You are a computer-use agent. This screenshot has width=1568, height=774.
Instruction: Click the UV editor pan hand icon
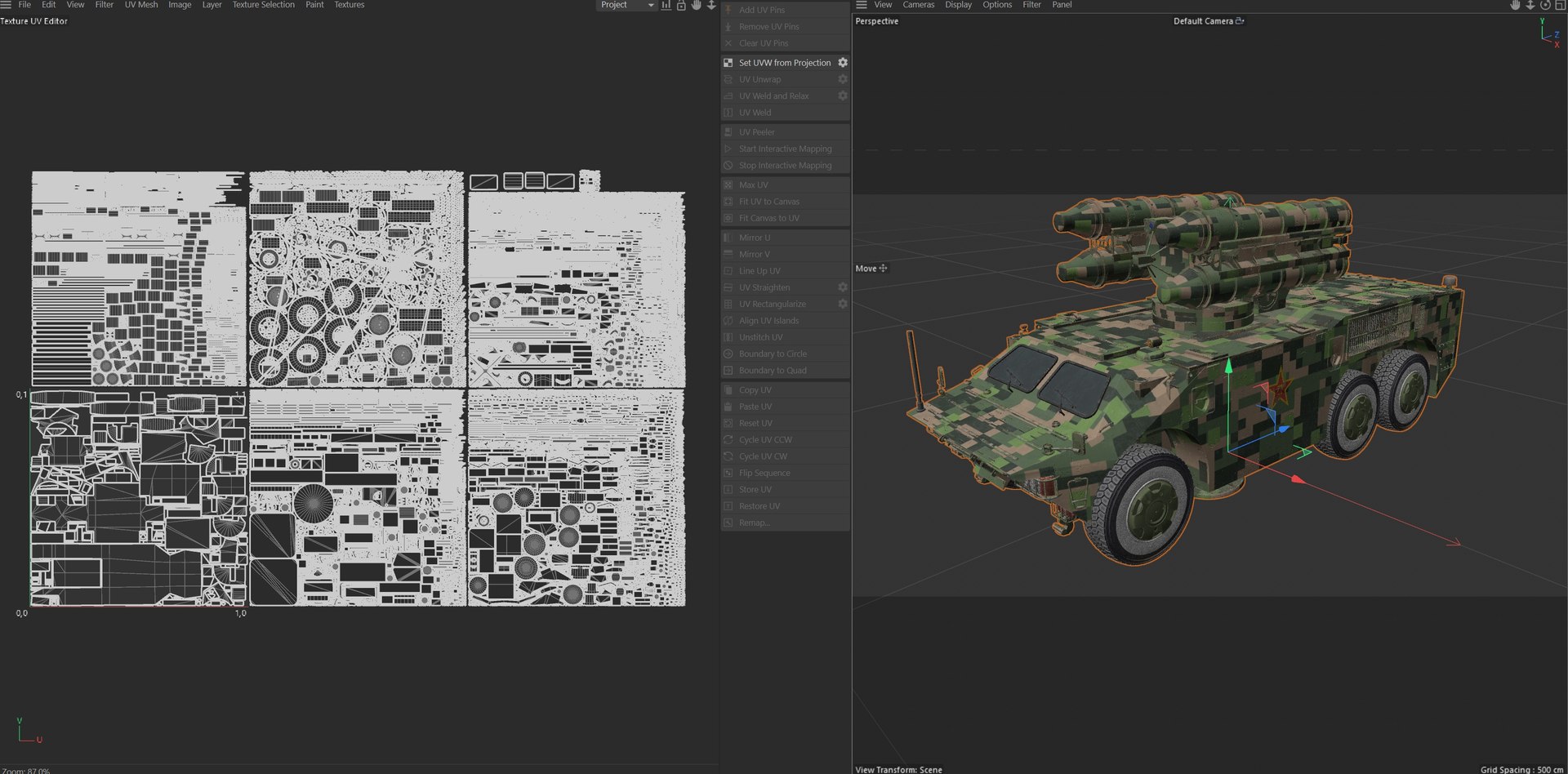tap(696, 5)
